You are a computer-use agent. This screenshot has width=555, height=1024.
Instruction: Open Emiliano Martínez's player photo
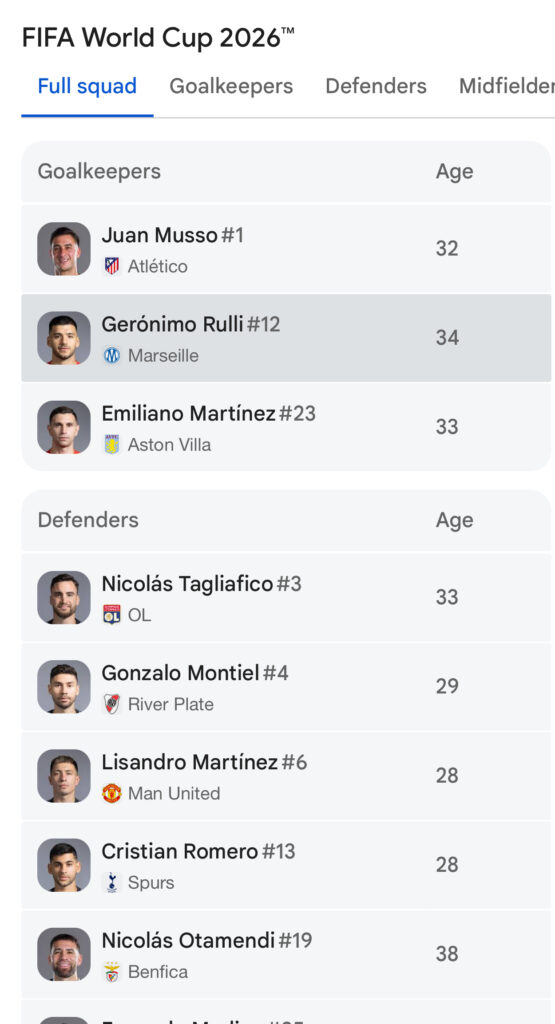64,427
